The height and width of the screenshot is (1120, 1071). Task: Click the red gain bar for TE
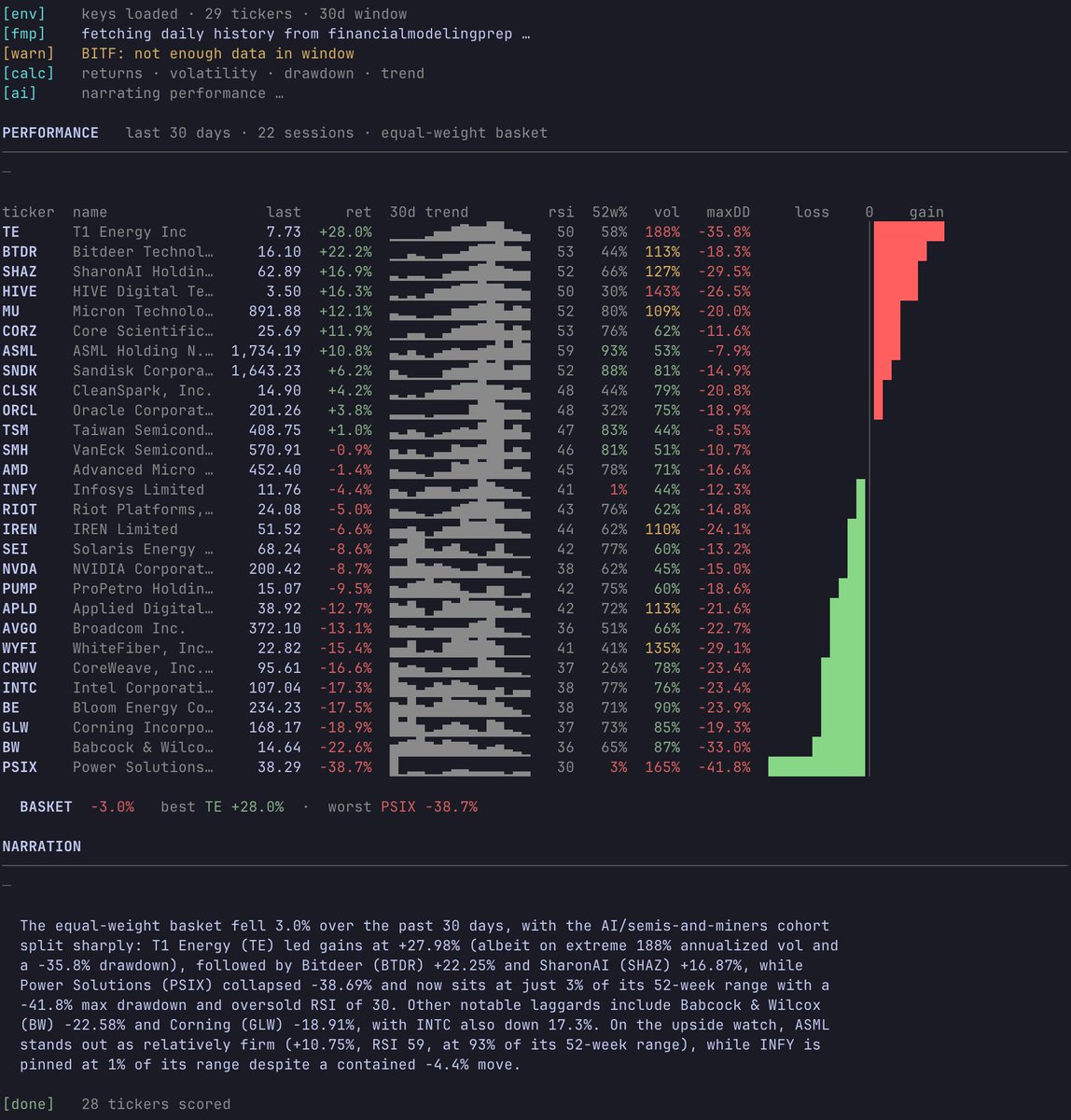click(909, 231)
